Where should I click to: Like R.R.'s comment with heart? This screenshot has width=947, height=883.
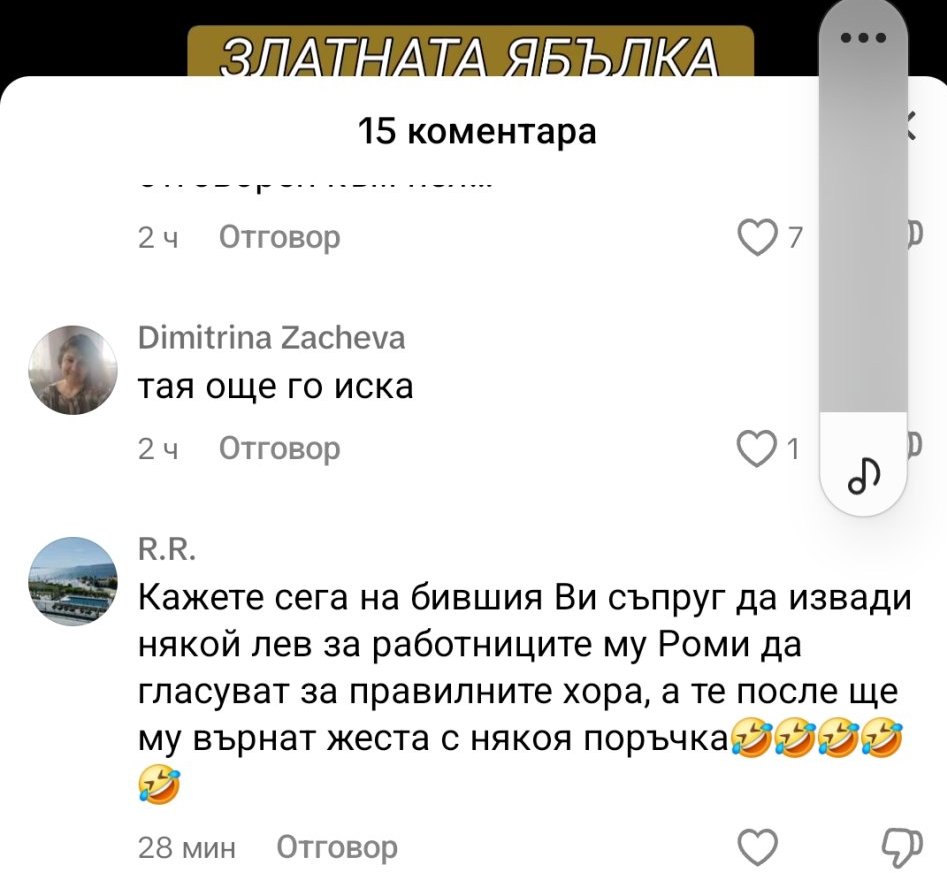(x=758, y=847)
